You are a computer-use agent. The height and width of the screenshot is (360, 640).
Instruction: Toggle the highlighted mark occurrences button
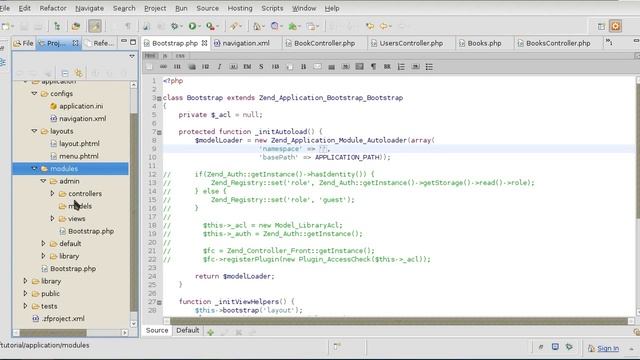pos(95,27)
